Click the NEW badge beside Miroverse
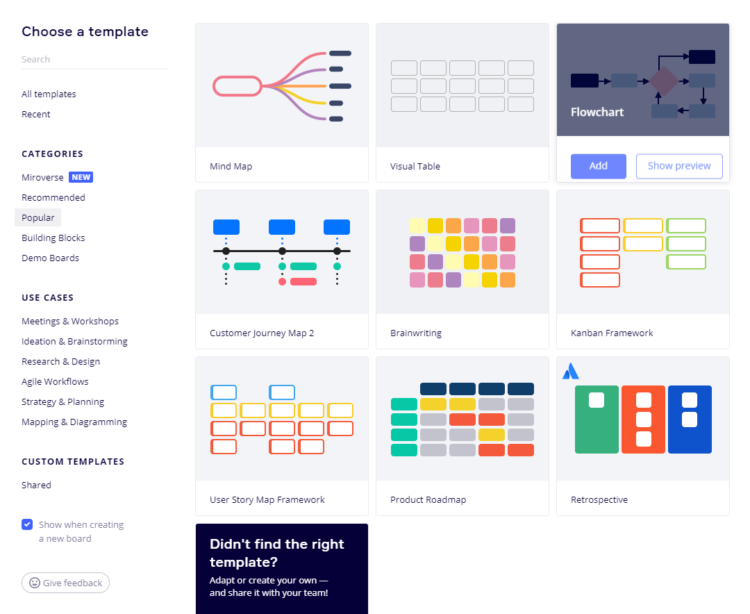The image size is (750, 614). (81, 177)
